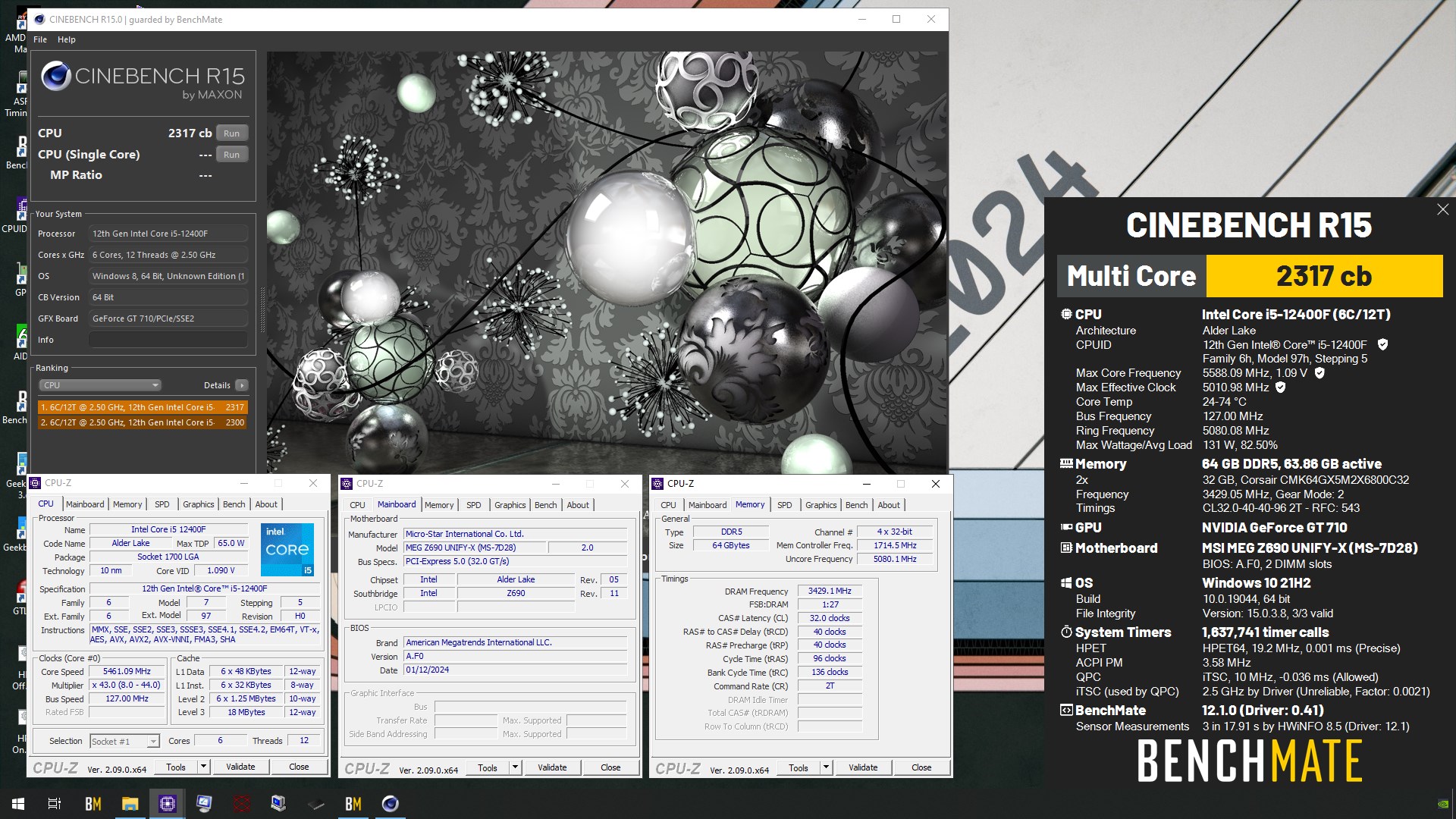Click the Processor field 12th Gen Intel Core i5-12400F

168,234
